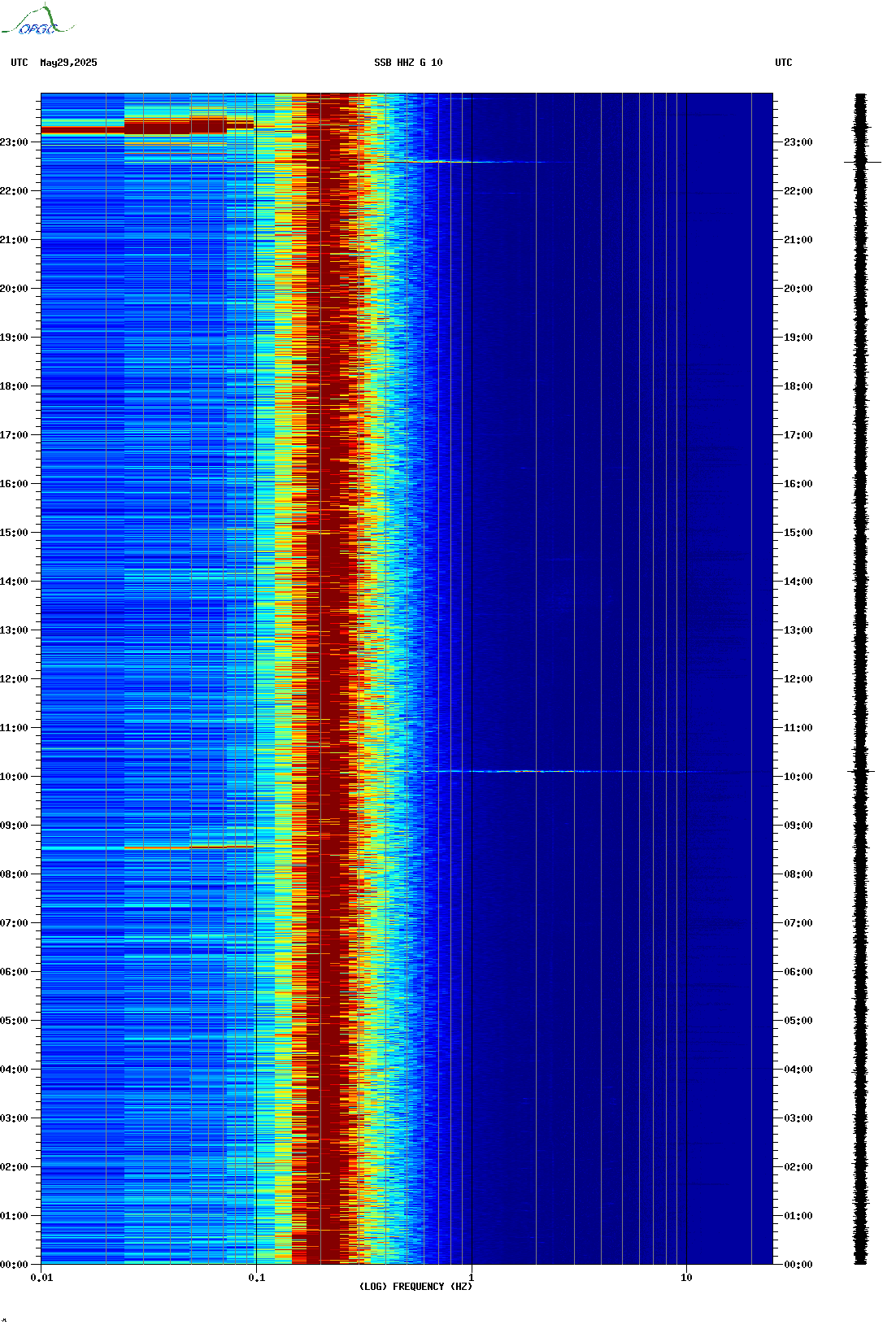Click the bright event streak just after 10:00
This screenshot has height=1329, width=896.
(528, 771)
